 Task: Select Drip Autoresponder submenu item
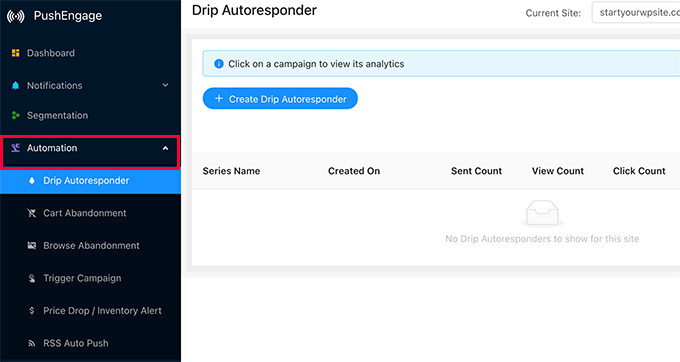tap(90, 181)
